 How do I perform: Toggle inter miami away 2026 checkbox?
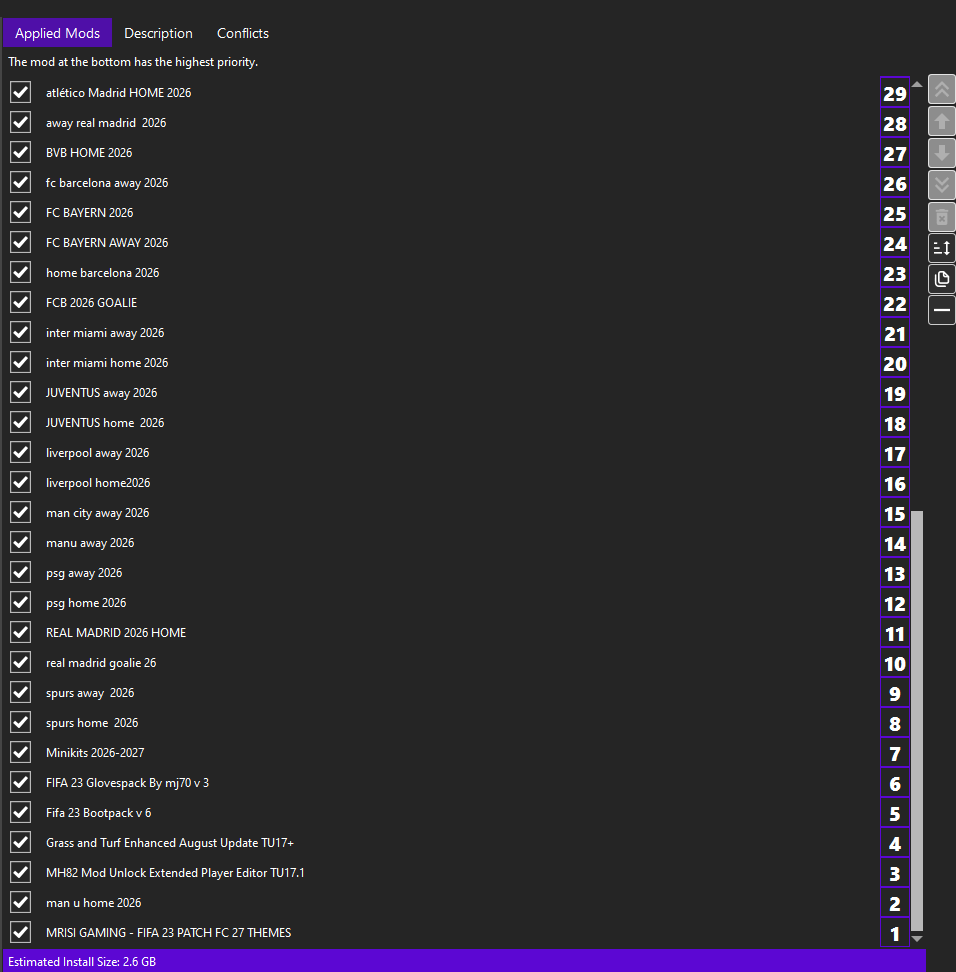pos(20,332)
